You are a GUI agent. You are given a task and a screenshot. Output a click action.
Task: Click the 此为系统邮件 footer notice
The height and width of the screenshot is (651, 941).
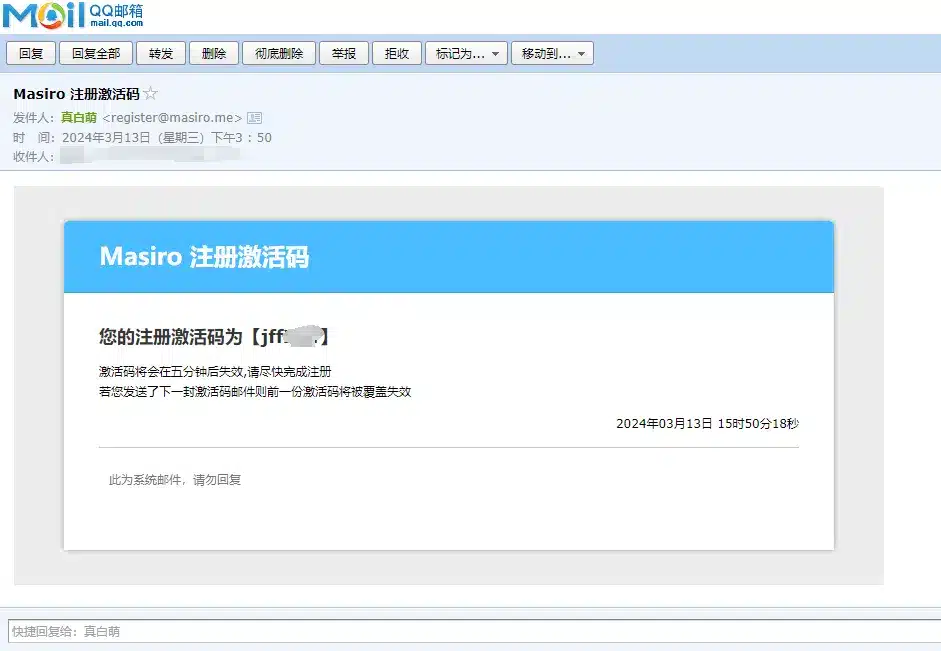(175, 480)
